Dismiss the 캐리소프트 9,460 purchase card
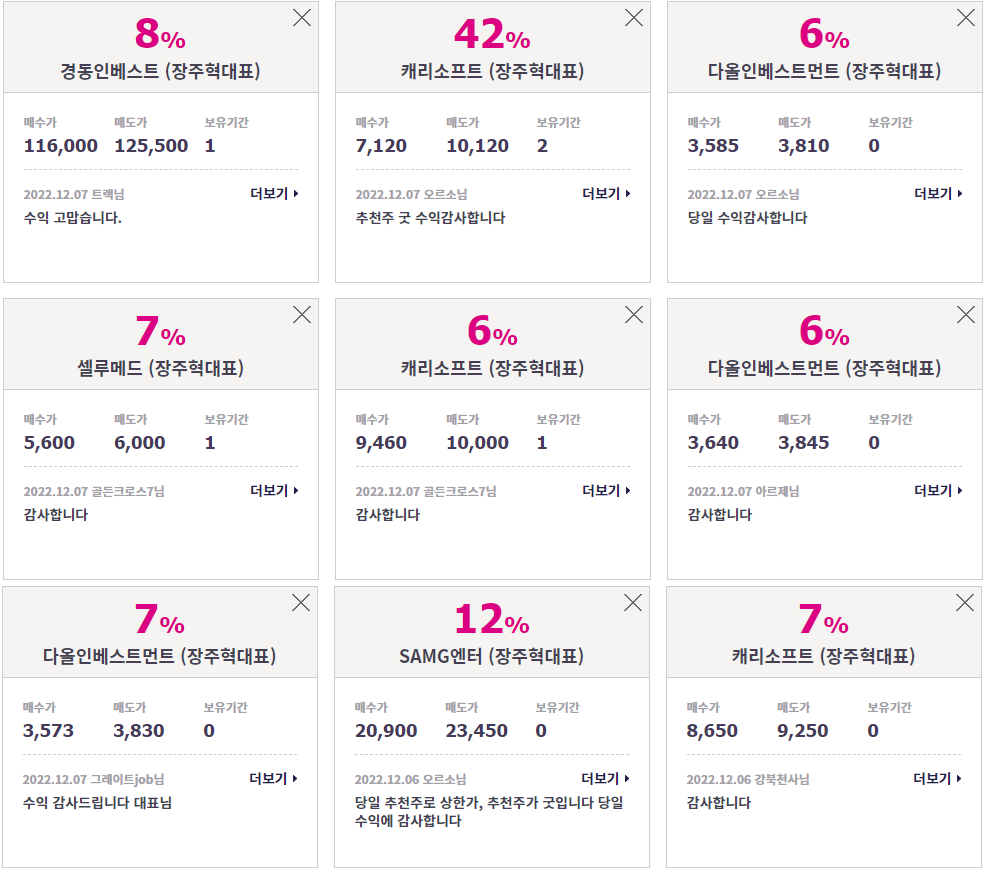985x871 pixels. tap(634, 315)
